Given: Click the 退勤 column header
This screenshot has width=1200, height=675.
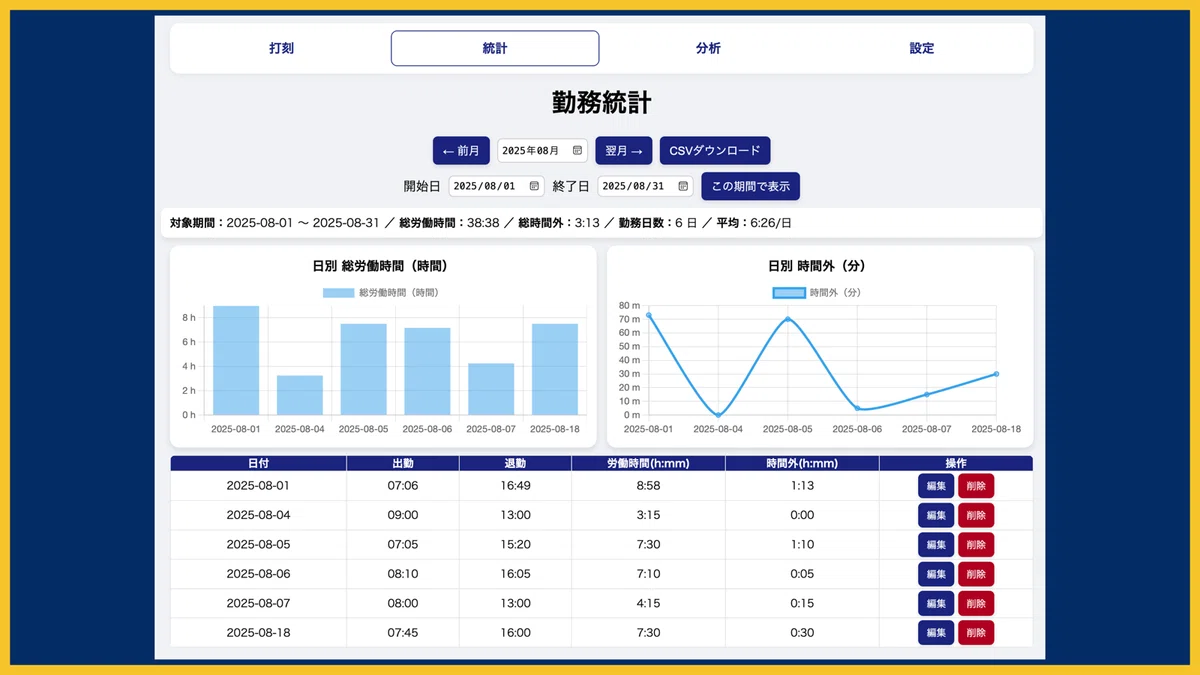Looking at the screenshot, I should [516, 463].
